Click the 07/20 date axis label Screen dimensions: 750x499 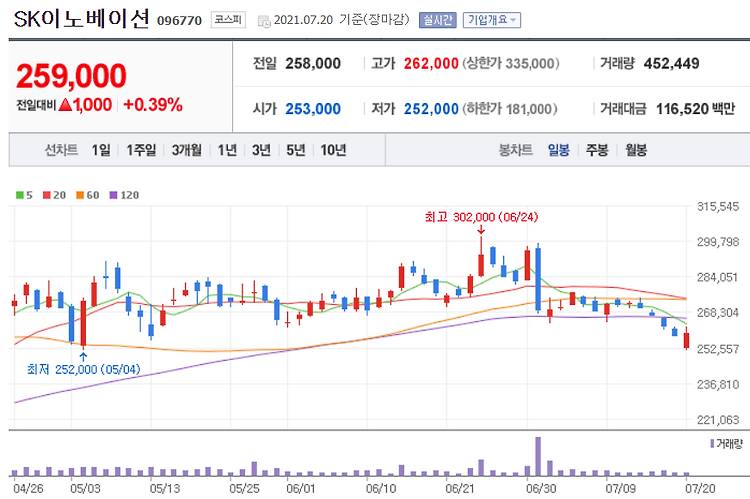pyautogui.click(x=700, y=488)
